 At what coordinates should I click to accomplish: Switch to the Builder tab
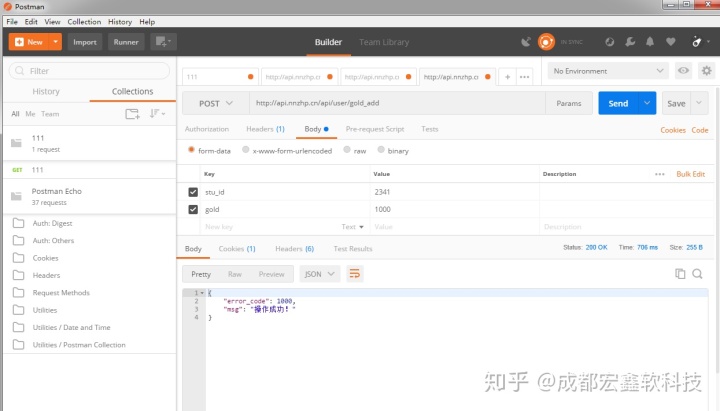coord(328,42)
